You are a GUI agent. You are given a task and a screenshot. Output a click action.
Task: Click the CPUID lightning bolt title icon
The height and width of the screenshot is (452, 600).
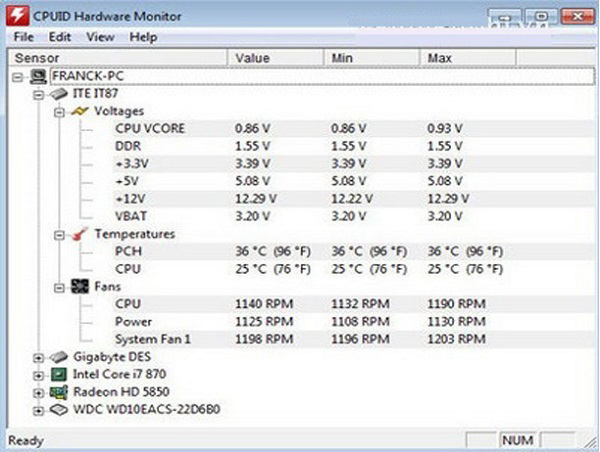[x=17, y=16]
